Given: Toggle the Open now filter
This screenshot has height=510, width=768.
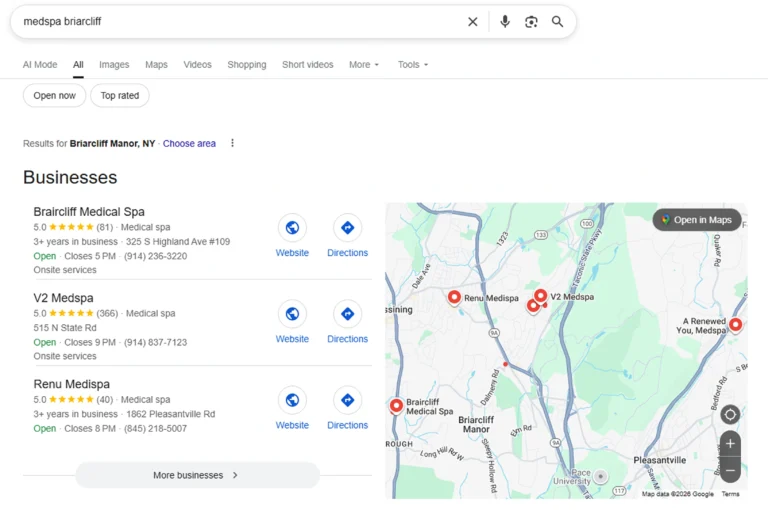Looking at the screenshot, I should pyautogui.click(x=54, y=96).
